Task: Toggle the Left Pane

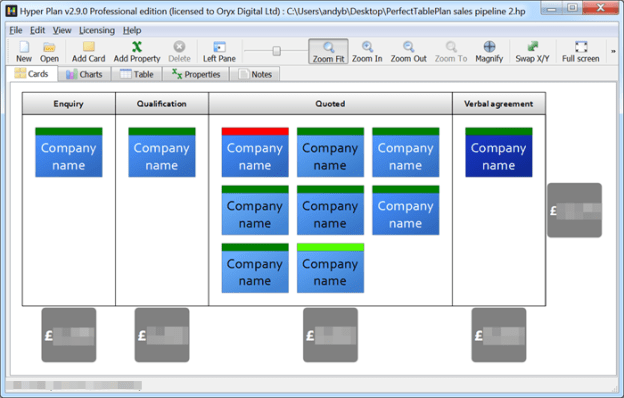Action: tap(219, 52)
